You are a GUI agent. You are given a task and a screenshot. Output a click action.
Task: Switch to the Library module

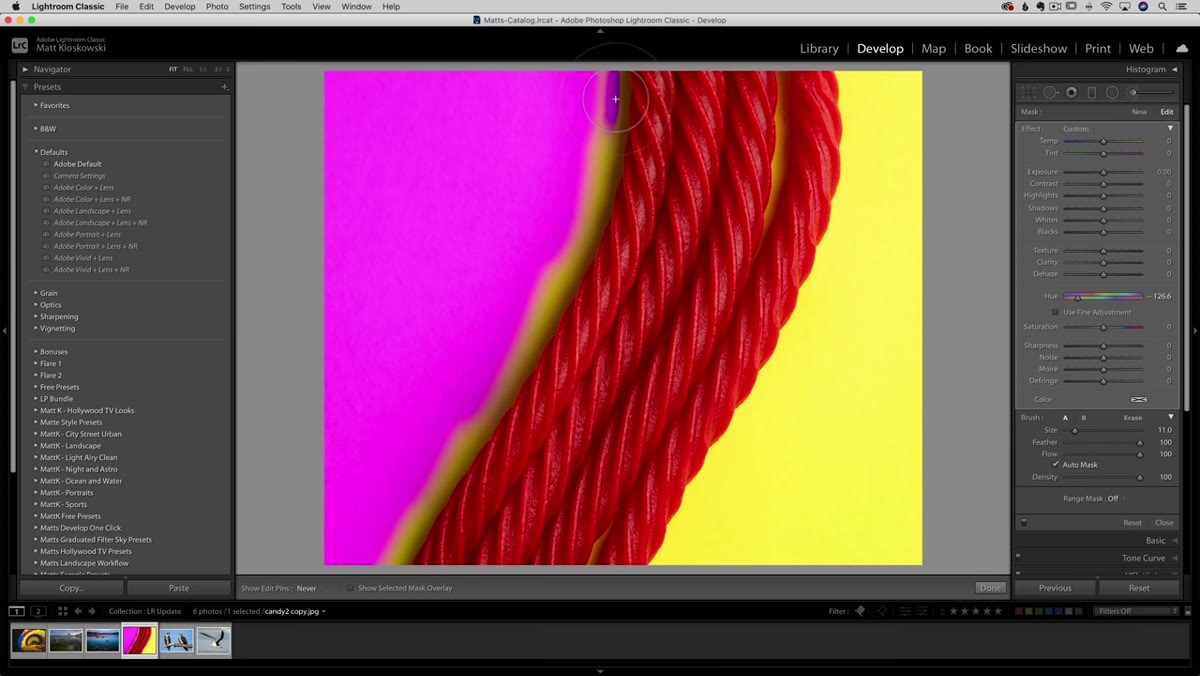819,48
